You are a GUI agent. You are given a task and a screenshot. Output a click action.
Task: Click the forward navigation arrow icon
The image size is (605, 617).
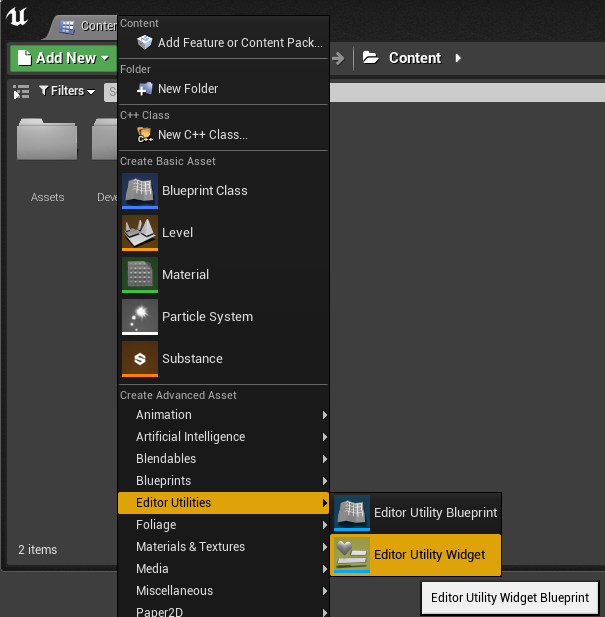click(x=338, y=59)
